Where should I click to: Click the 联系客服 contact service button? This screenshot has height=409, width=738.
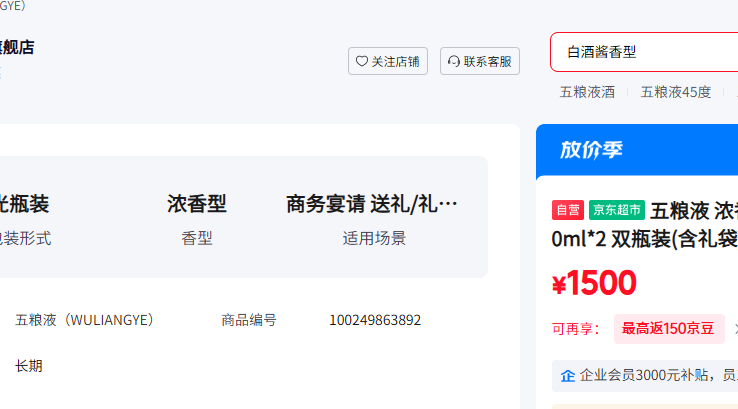click(480, 61)
